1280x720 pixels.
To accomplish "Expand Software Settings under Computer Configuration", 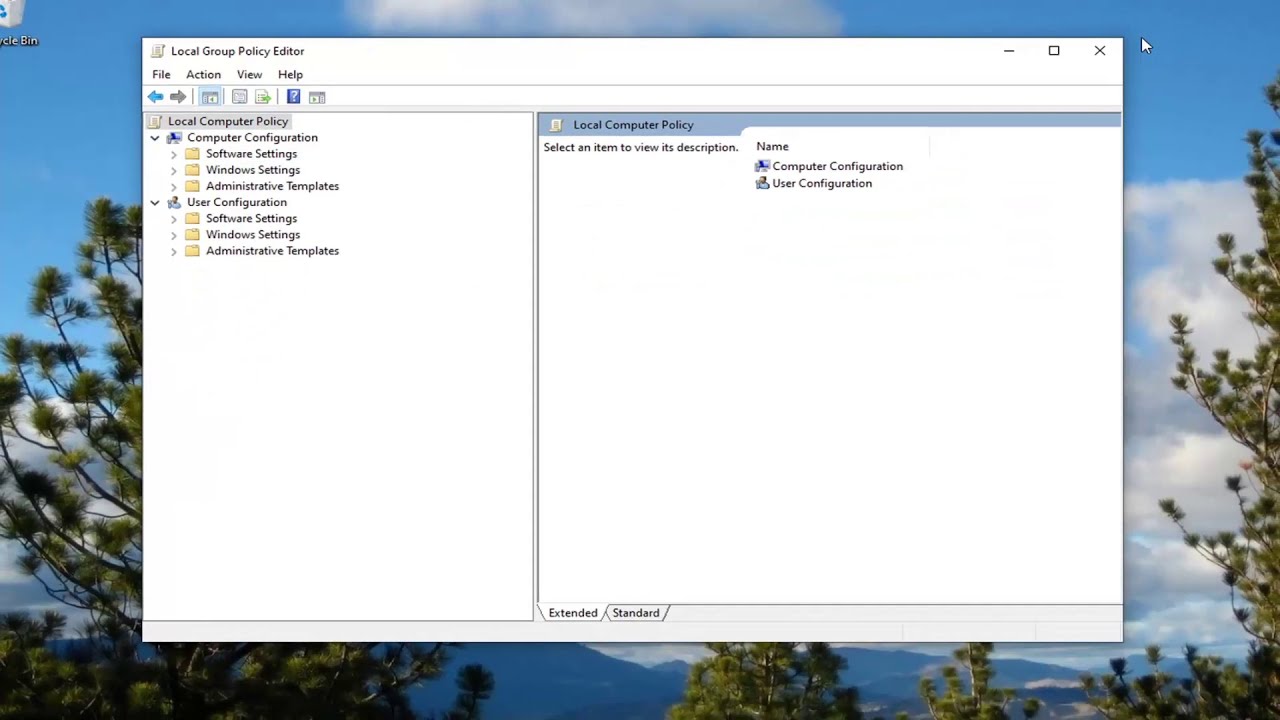I will [174, 154].
